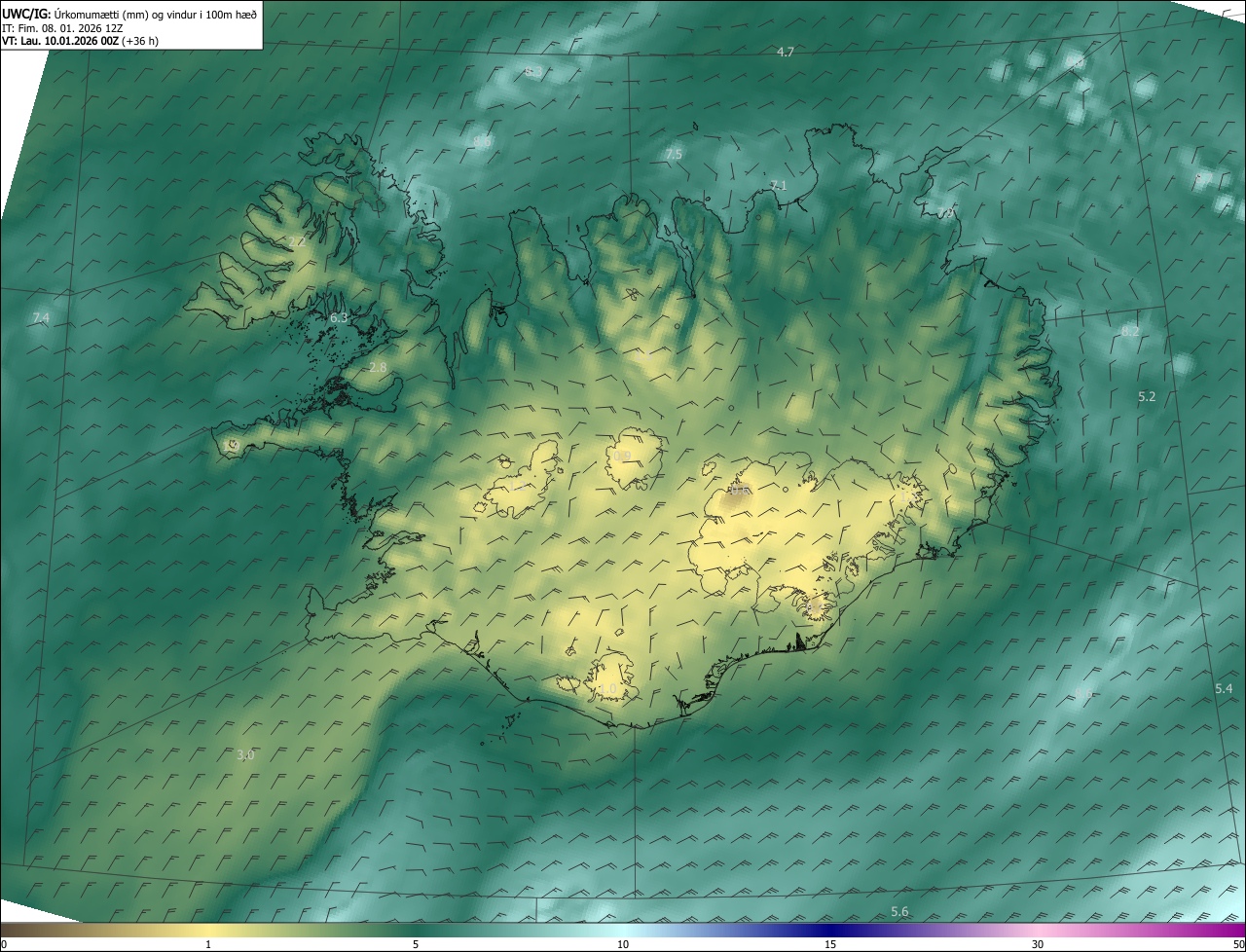Click the 'IT: Fim. 08. 01. 2026 12Z' line
Image resolution: width=1246 pixels, height=952 pixels.
tap(62, 27)
